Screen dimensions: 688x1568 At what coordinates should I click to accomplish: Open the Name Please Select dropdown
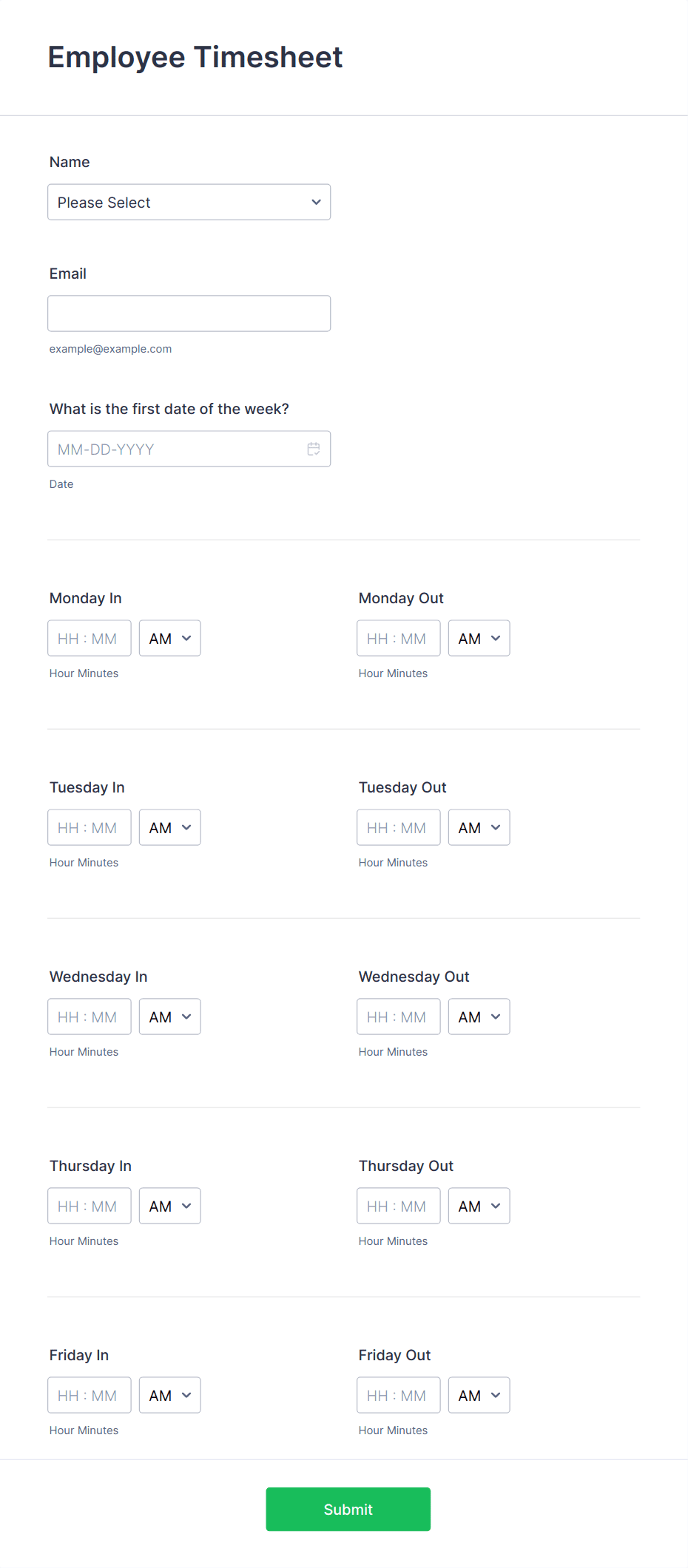189,202
